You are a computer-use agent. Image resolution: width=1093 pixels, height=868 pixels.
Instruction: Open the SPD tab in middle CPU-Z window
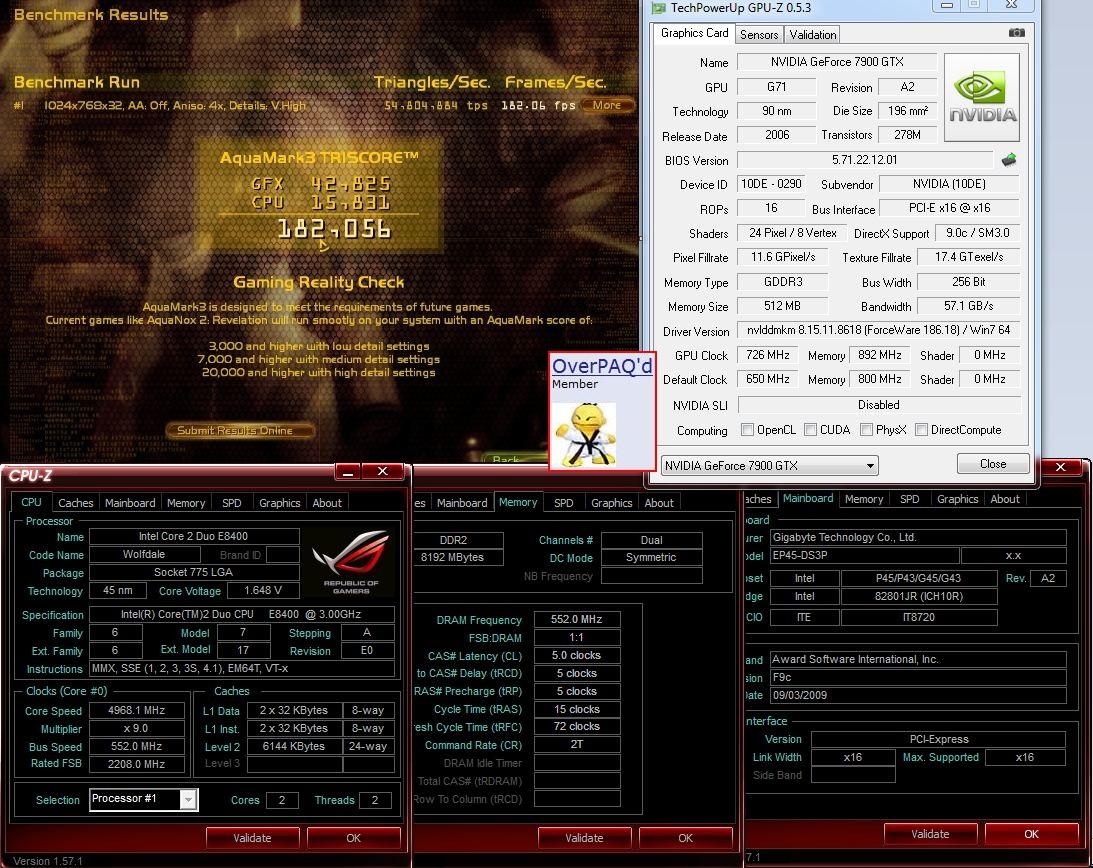click(563, 503)
